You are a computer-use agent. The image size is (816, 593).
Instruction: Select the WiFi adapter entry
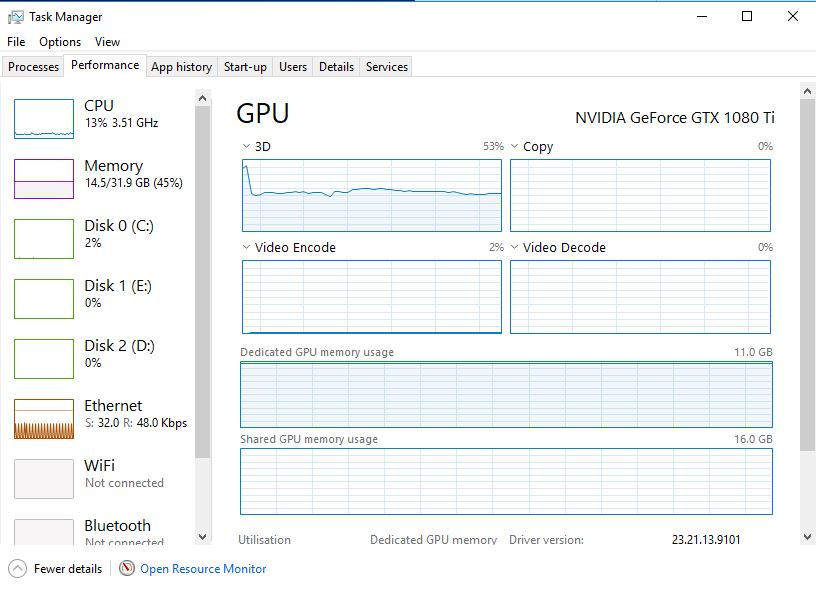click(x=99, y=478)
